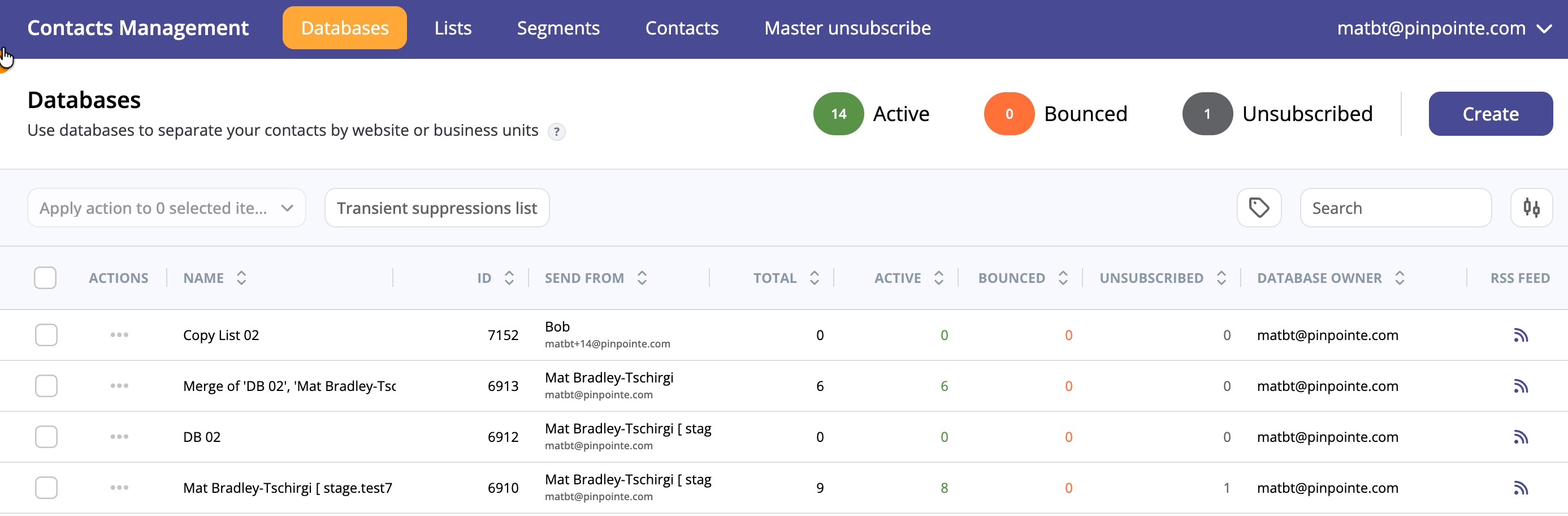Sort table by Unsubscribed column

point(1221,278)
